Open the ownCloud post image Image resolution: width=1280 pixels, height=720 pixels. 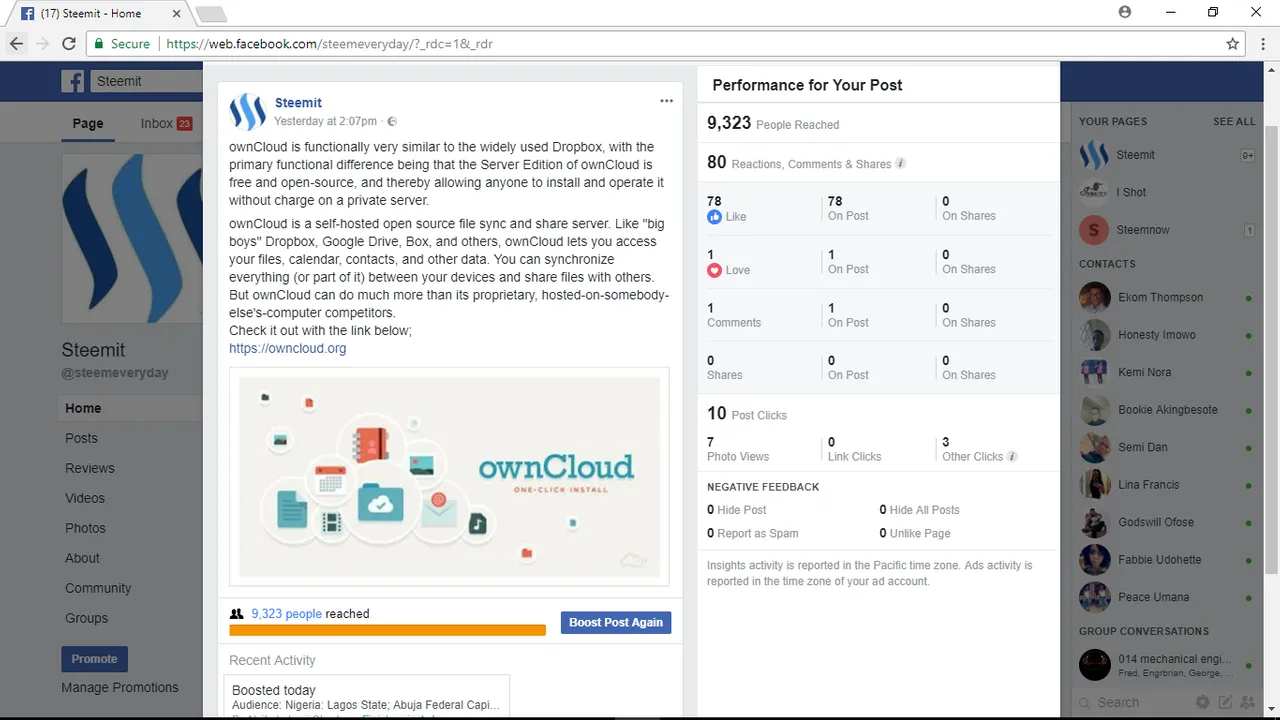point(449,476)
